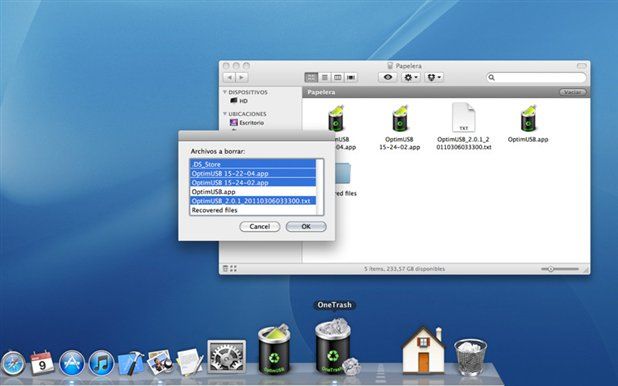Go forward in Finder window

[x=242, y=77]
